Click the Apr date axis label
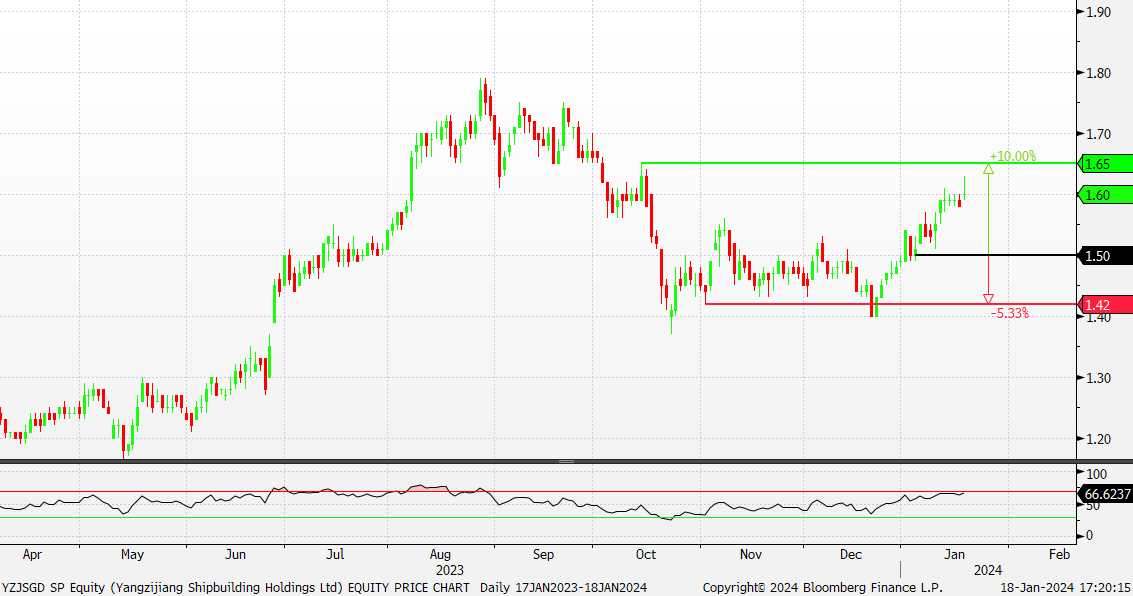 pos(32,555)
